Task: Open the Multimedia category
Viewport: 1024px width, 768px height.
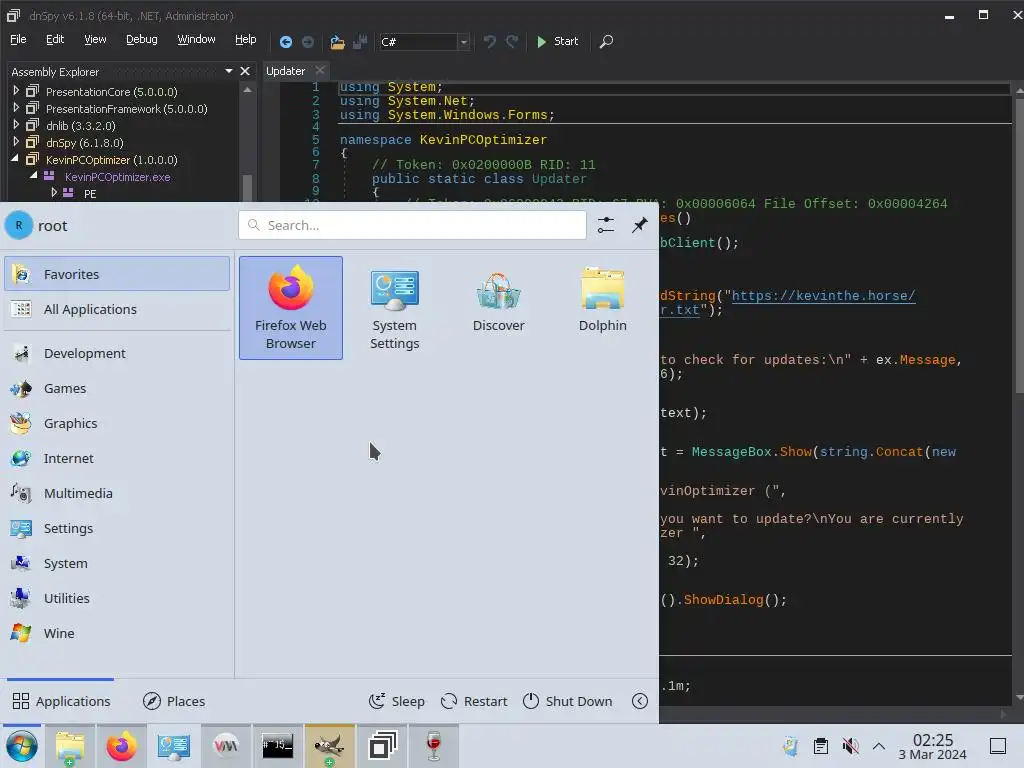Action: tap(117, 493)
